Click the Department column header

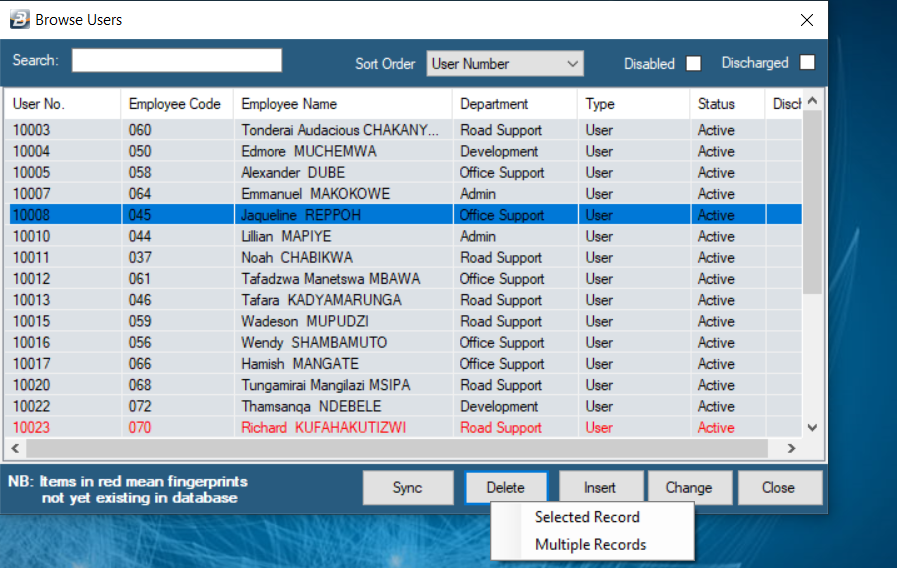[514, 104]
